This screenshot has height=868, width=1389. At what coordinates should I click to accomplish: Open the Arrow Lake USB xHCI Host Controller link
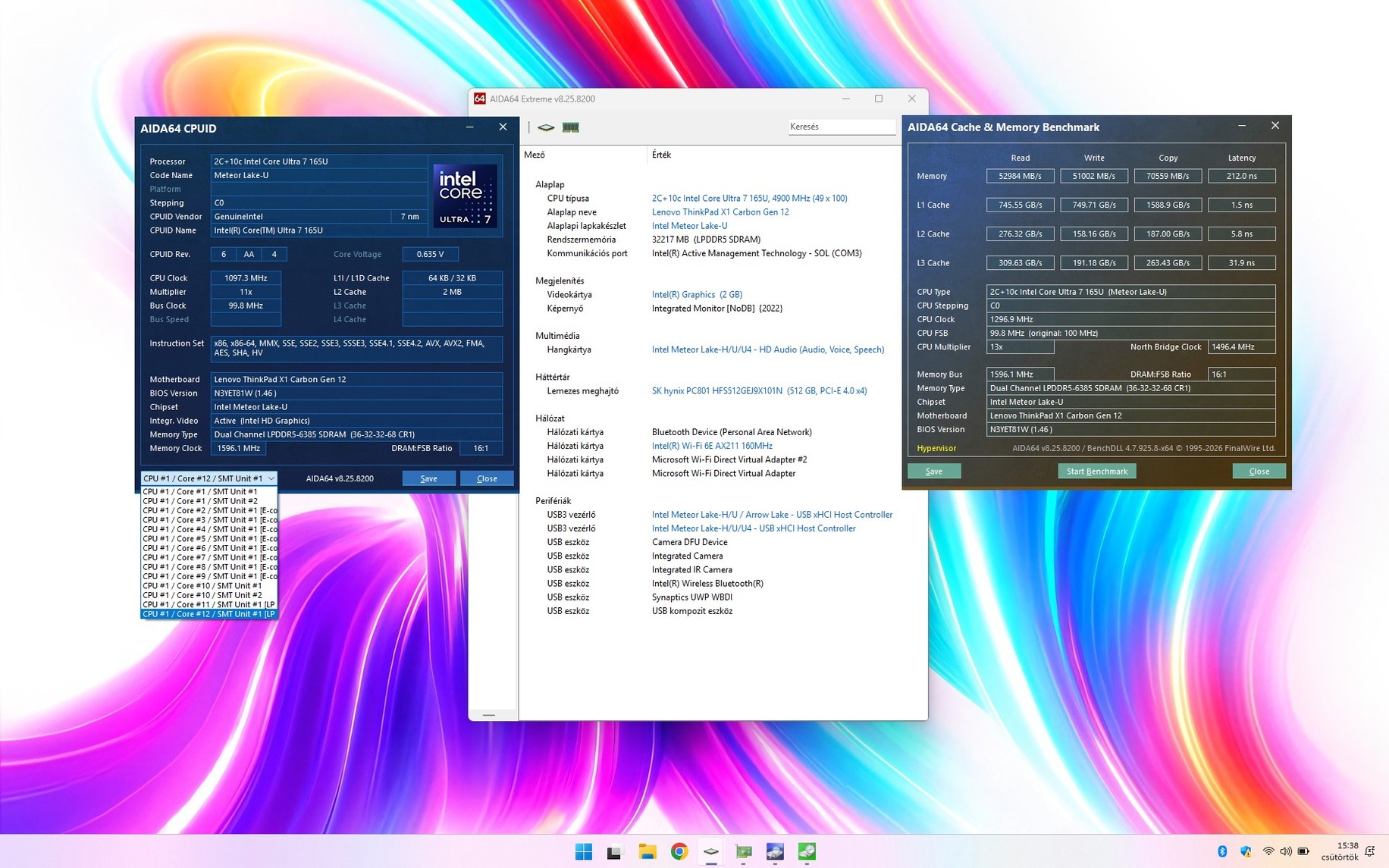pos(772,515)
